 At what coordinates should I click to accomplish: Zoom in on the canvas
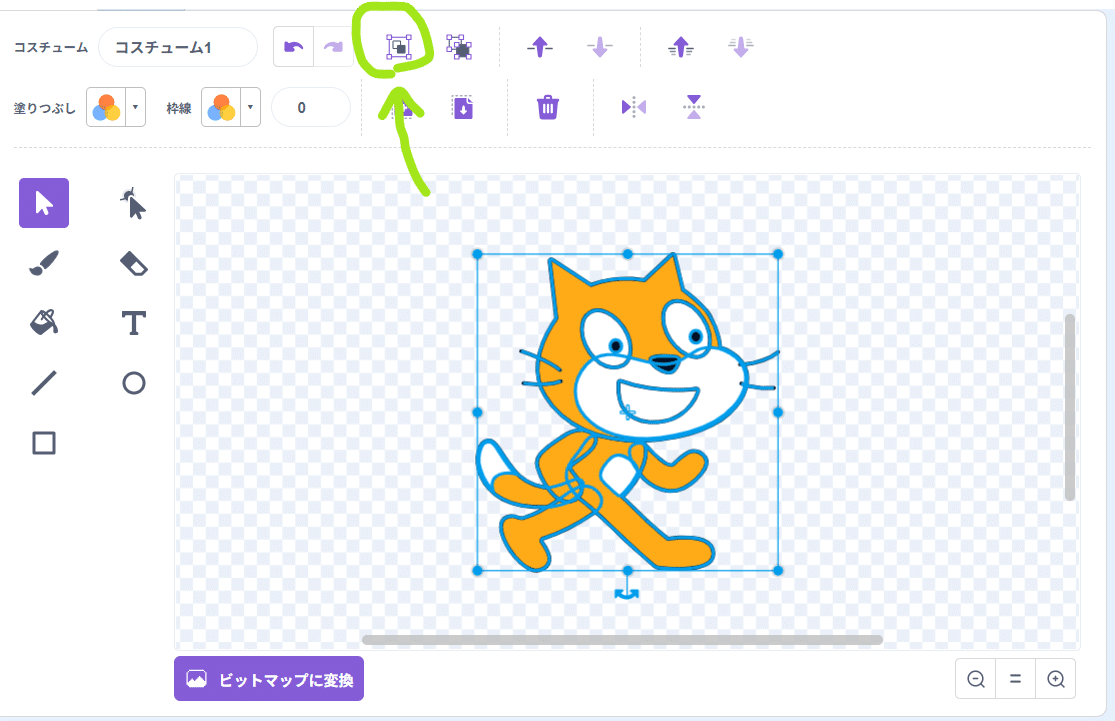point(1055,678)
